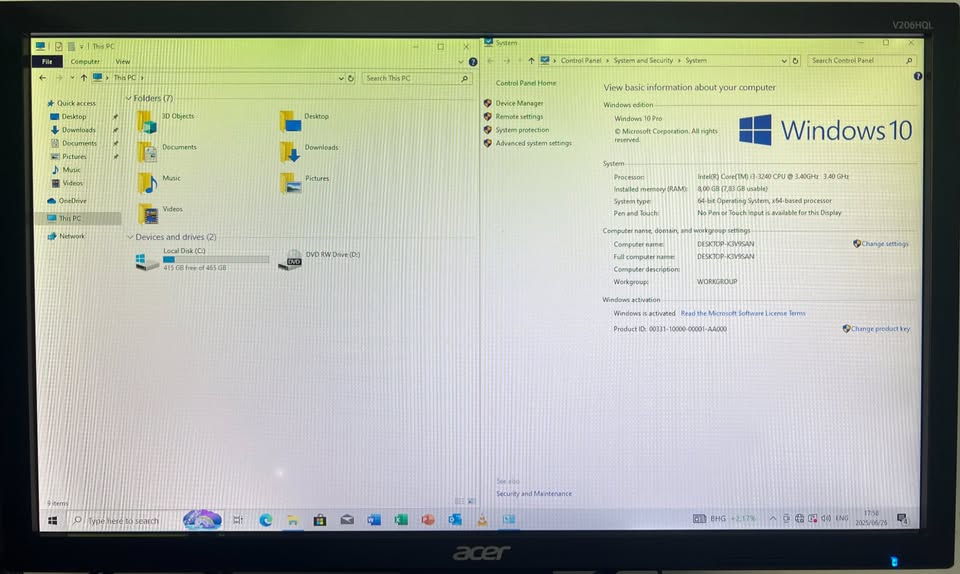Collapse the Folders (7) group

pos(129,99)
